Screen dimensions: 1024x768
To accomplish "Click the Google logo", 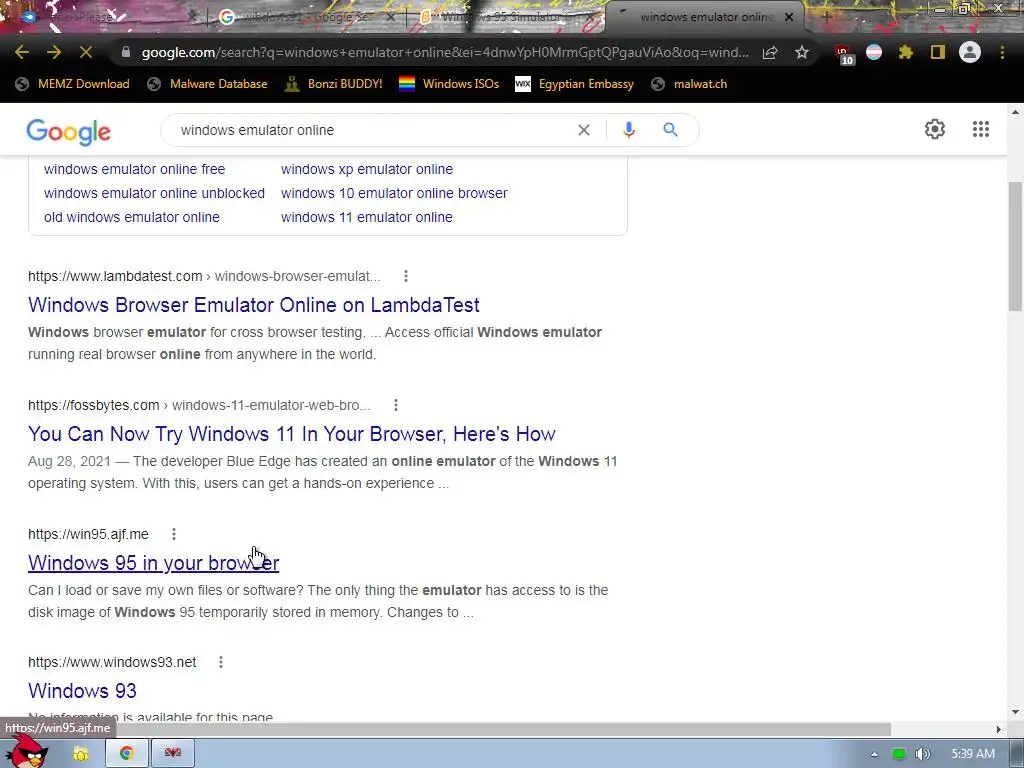I will click(x=69, y=131).
